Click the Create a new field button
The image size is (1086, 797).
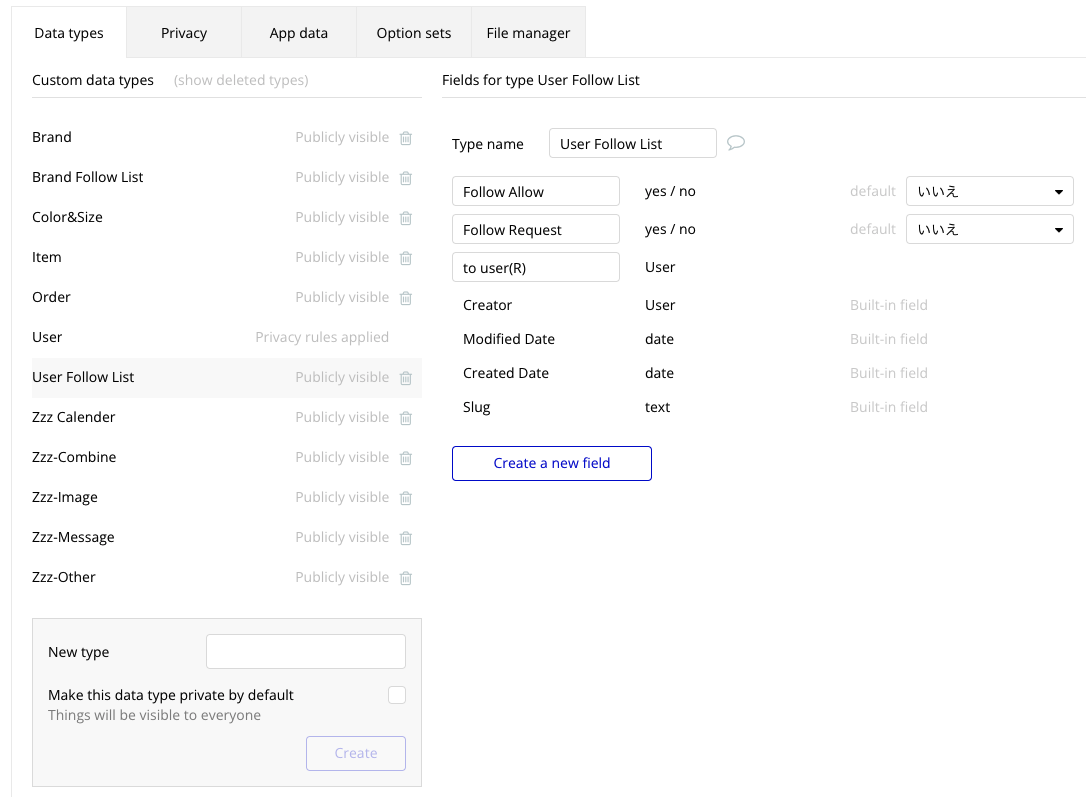click(552, 463)
